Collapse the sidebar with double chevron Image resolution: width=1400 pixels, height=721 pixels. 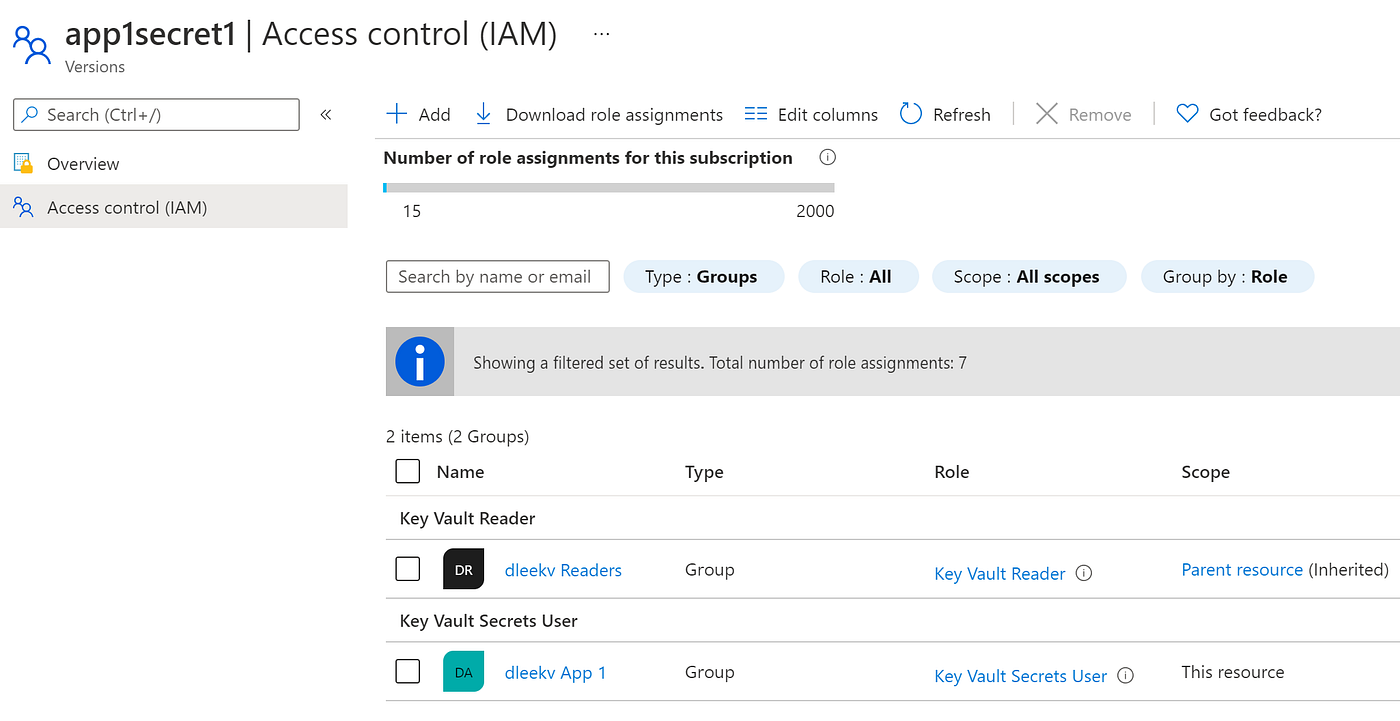point(326,115)
